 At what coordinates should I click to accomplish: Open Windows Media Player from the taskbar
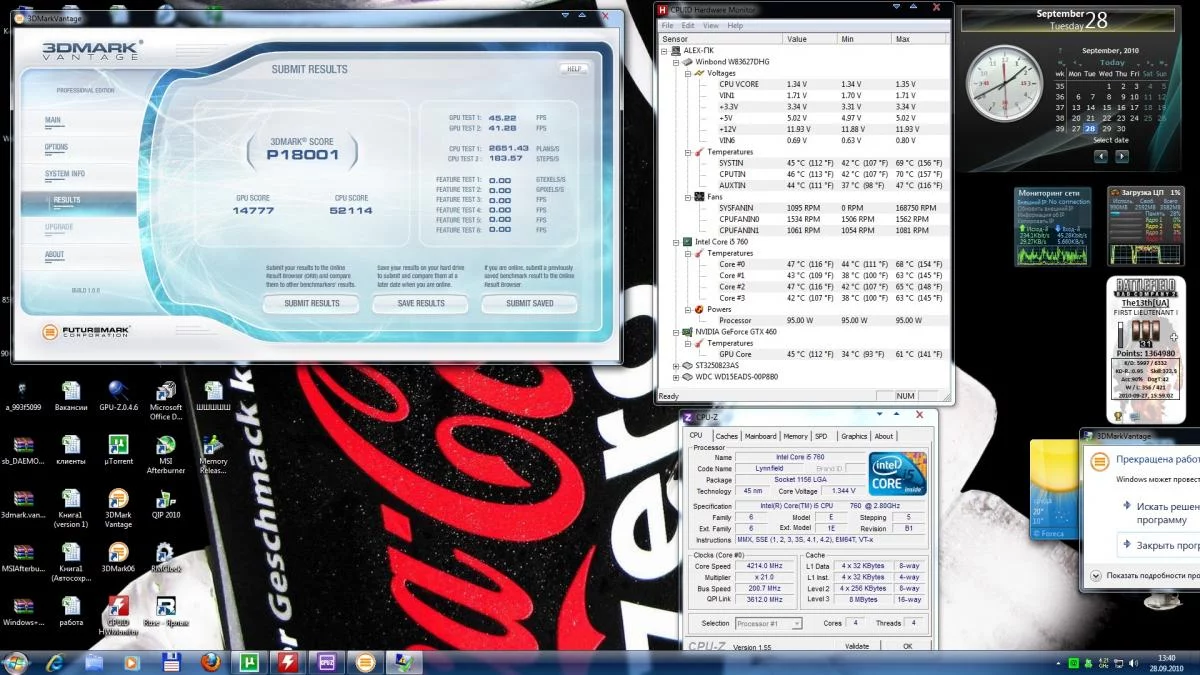pos(131,662)
